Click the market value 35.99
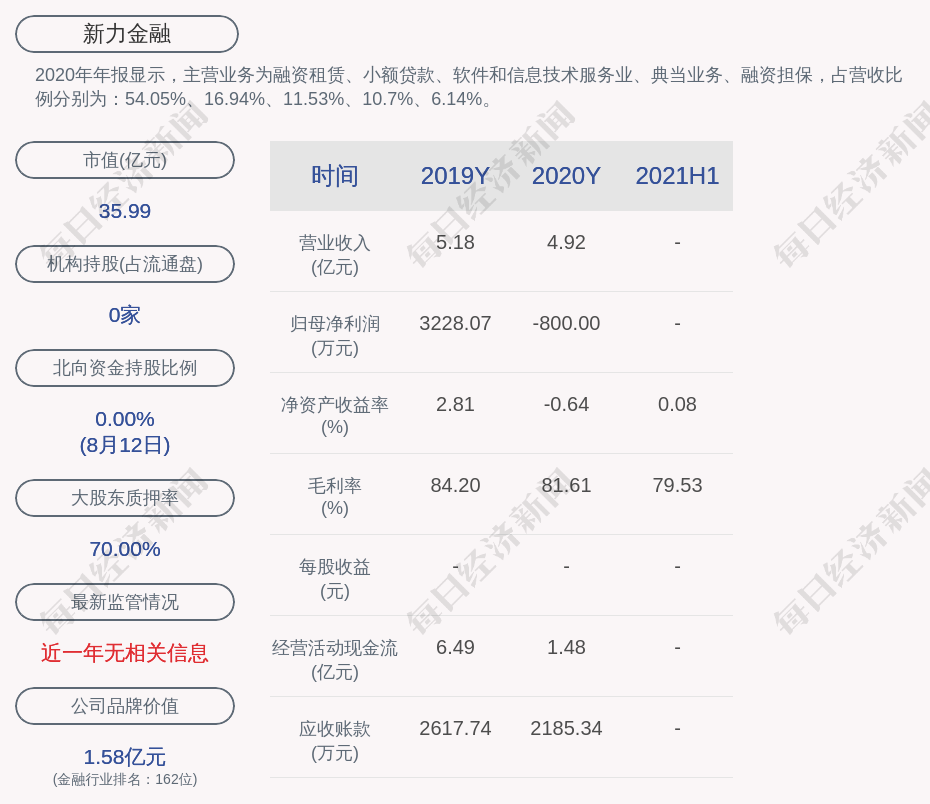The width and height of the screenshot is (930, 804). pyautogui.click(x=125, y=211)
